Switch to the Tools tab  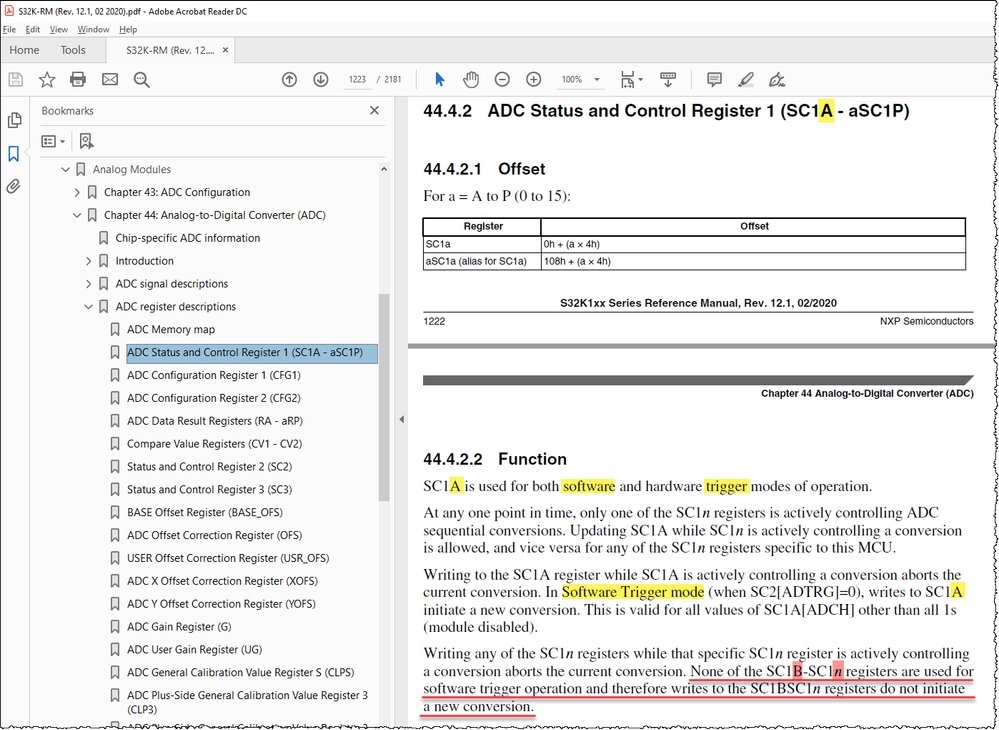coord(72,50)
